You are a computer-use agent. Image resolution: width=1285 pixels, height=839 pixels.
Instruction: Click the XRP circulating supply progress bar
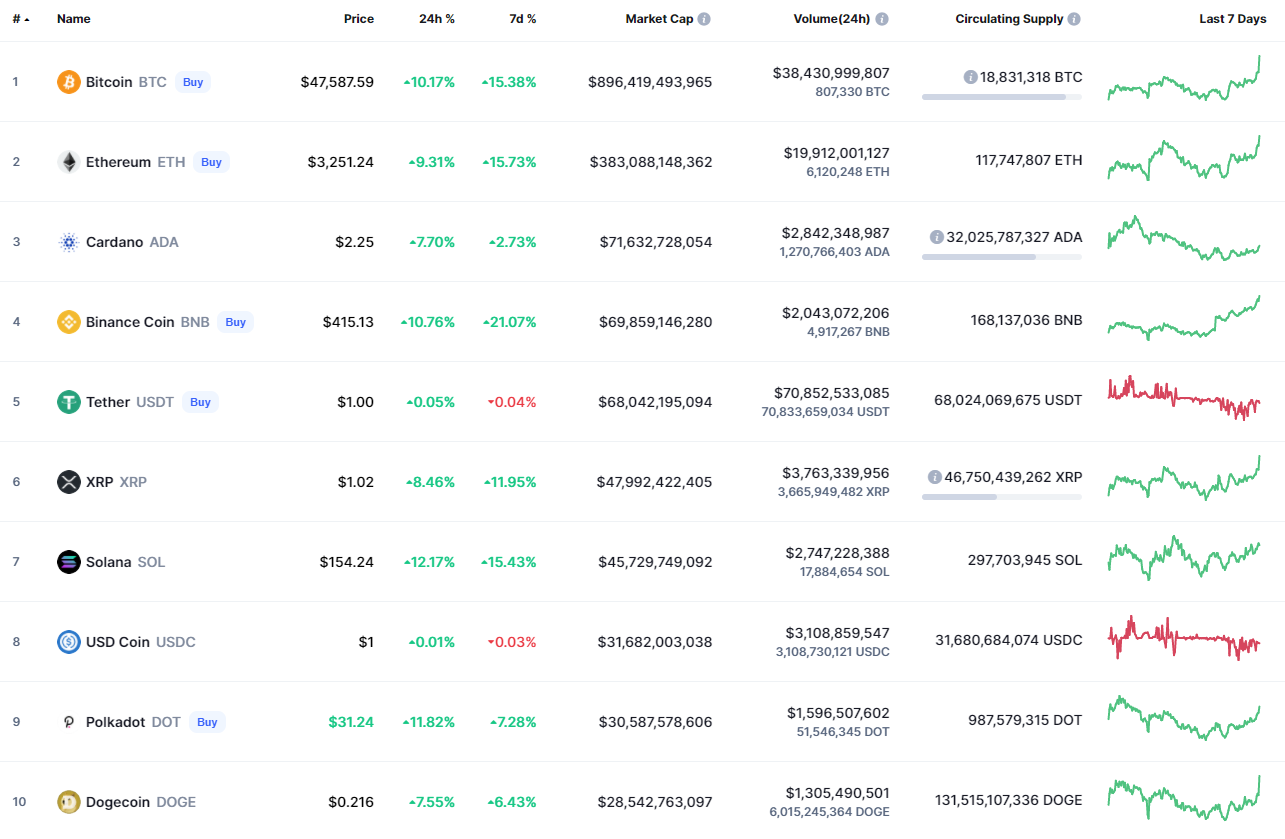[1002, 497]
